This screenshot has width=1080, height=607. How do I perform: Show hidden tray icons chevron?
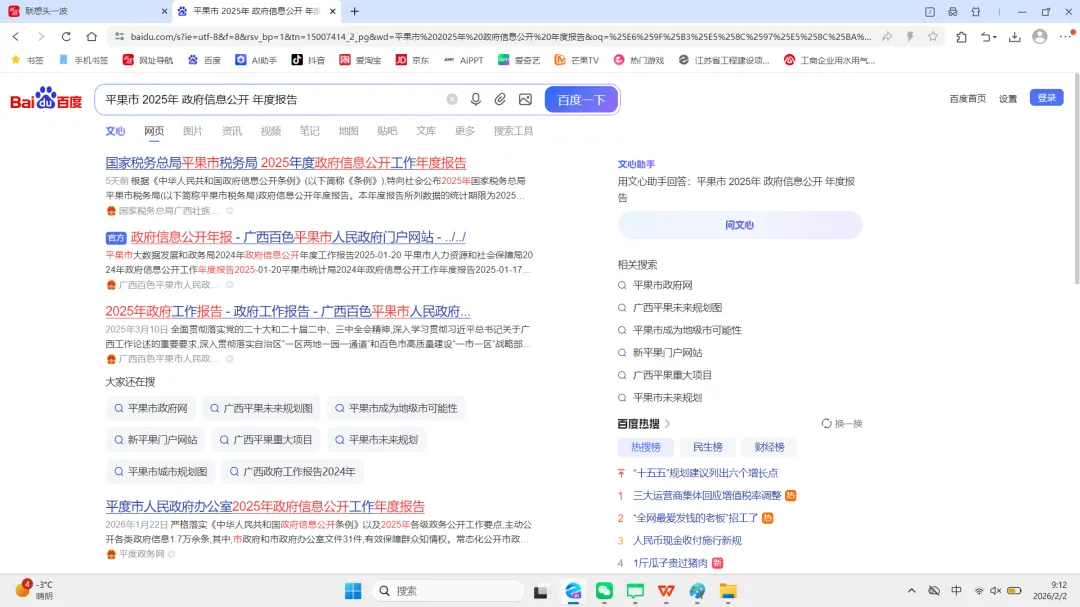point(911,590)
